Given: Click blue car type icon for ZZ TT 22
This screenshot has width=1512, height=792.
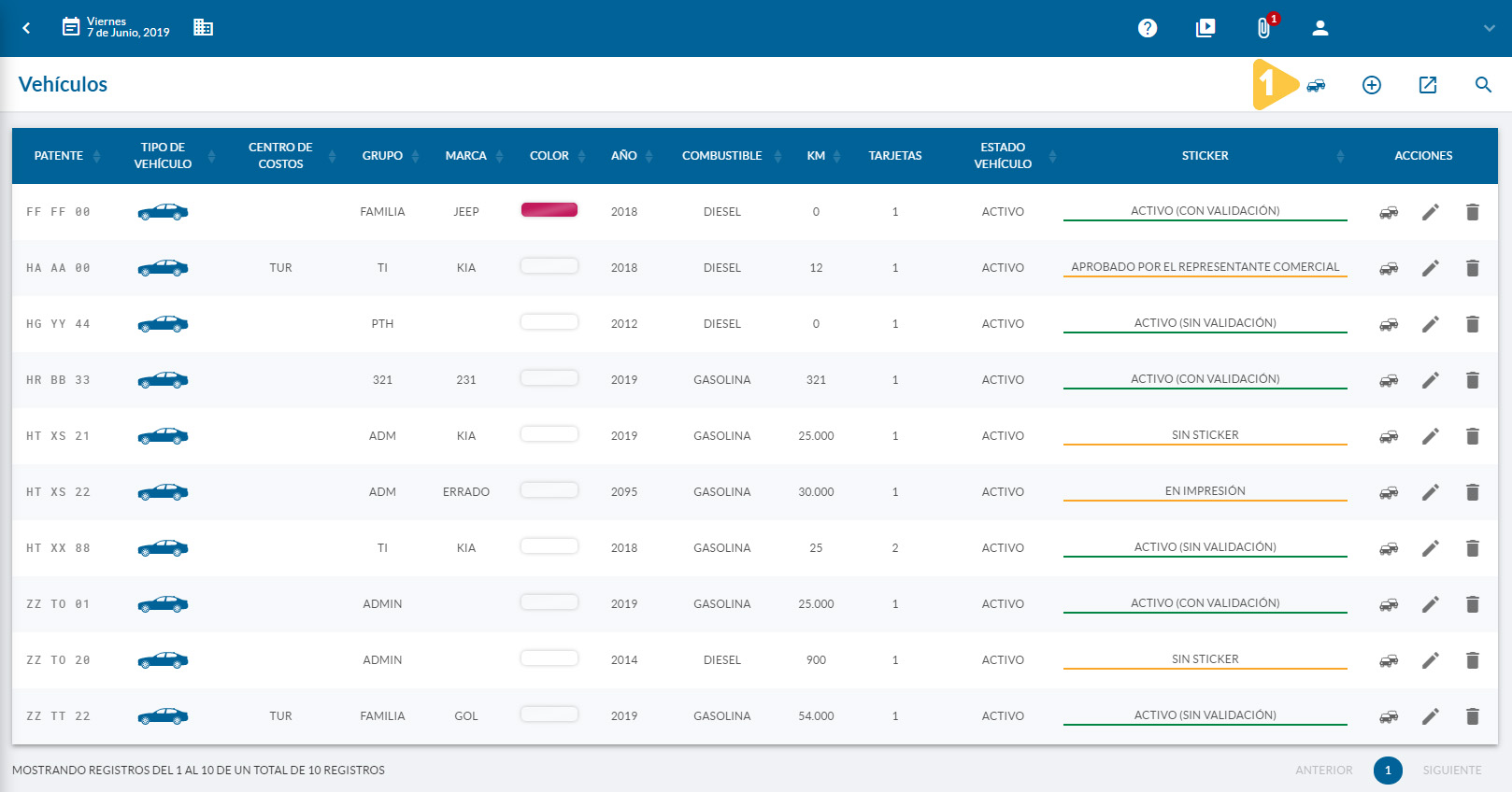Looking at the screenshot, I should tap(163, 716).
